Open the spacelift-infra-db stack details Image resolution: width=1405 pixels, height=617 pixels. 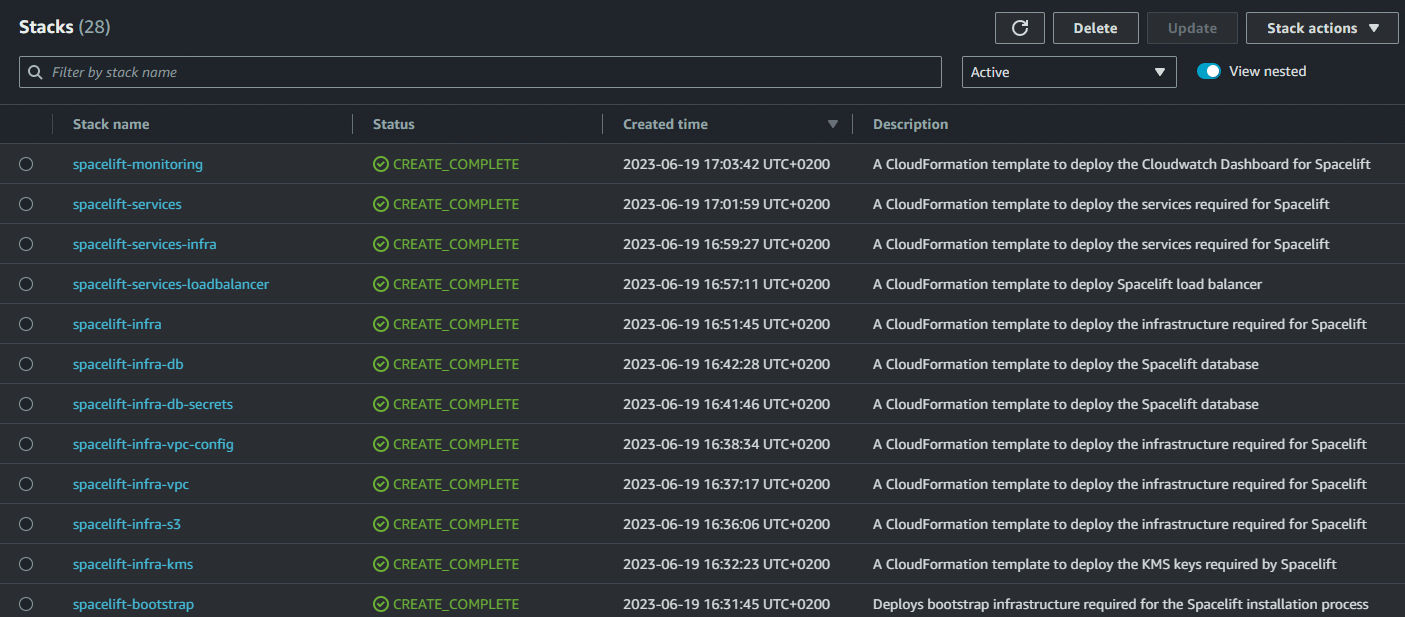[128, 363]
